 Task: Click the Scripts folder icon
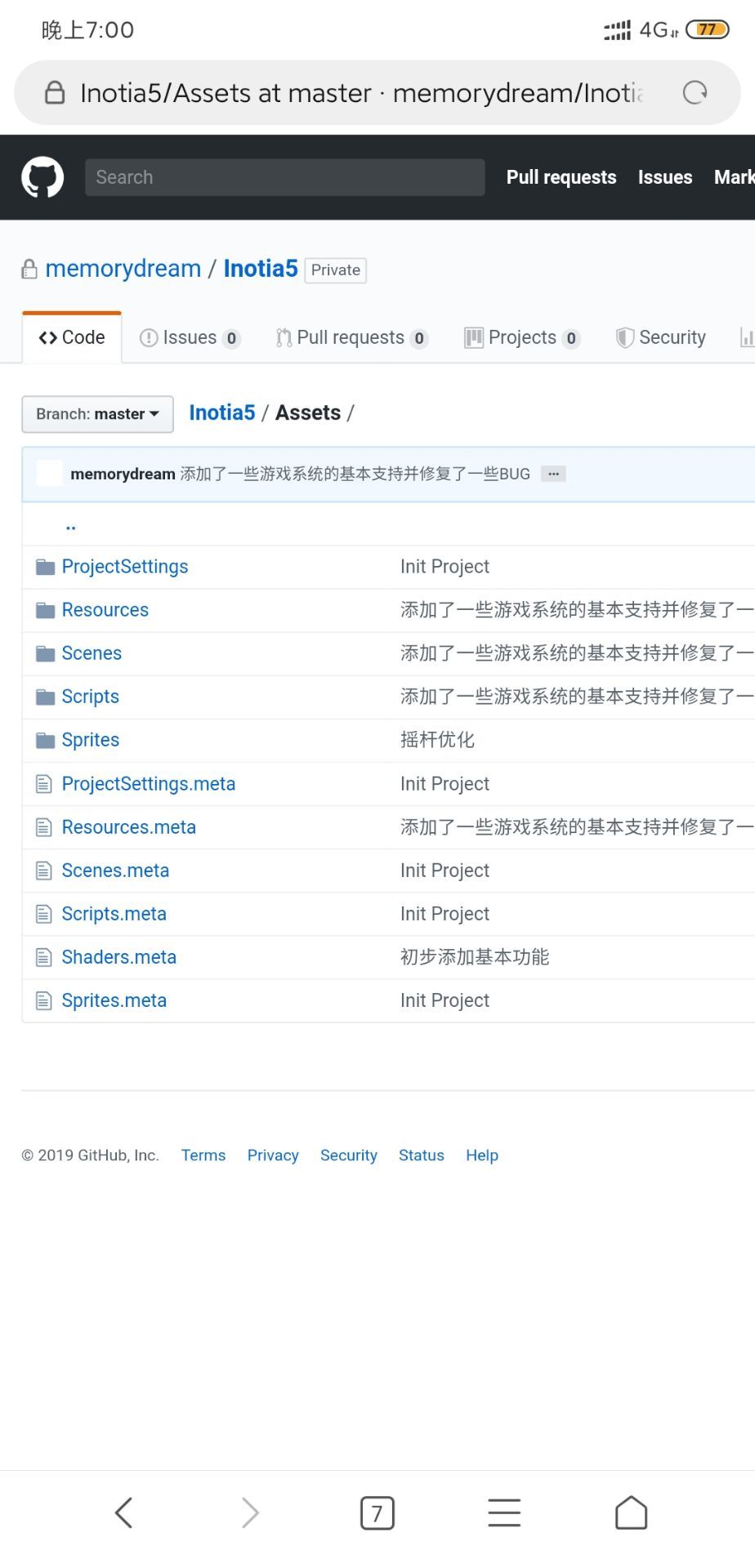pyautogui.click(x=46, y=697)
